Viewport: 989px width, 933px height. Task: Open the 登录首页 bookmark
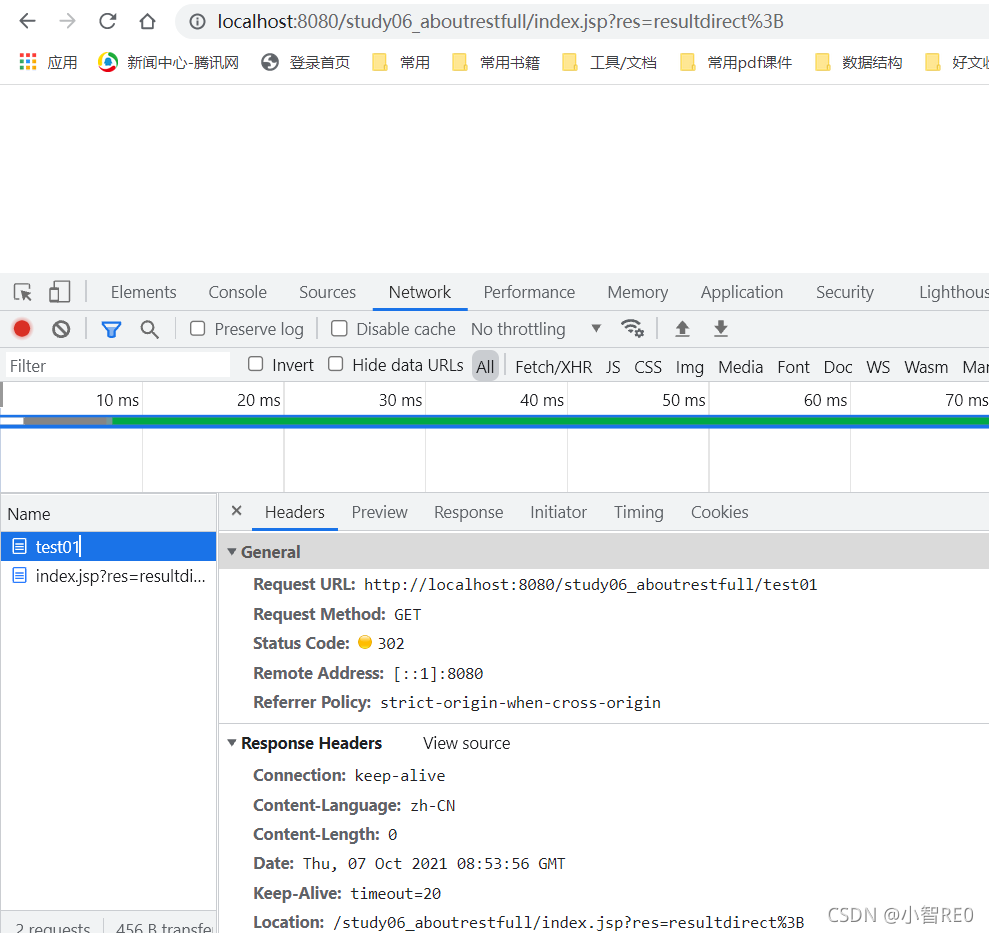pyautogui.click(x=306, y=62)
